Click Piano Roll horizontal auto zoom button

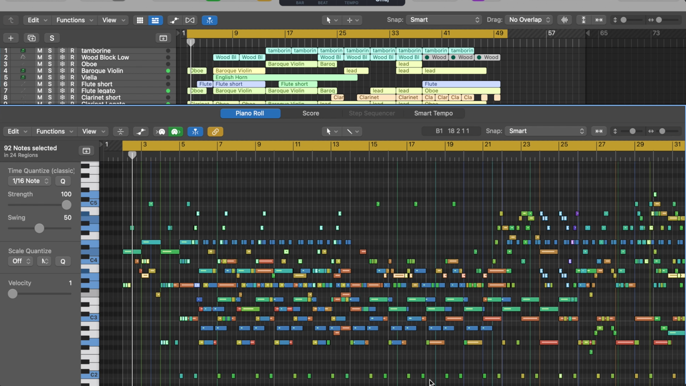[x=598, y=131]
